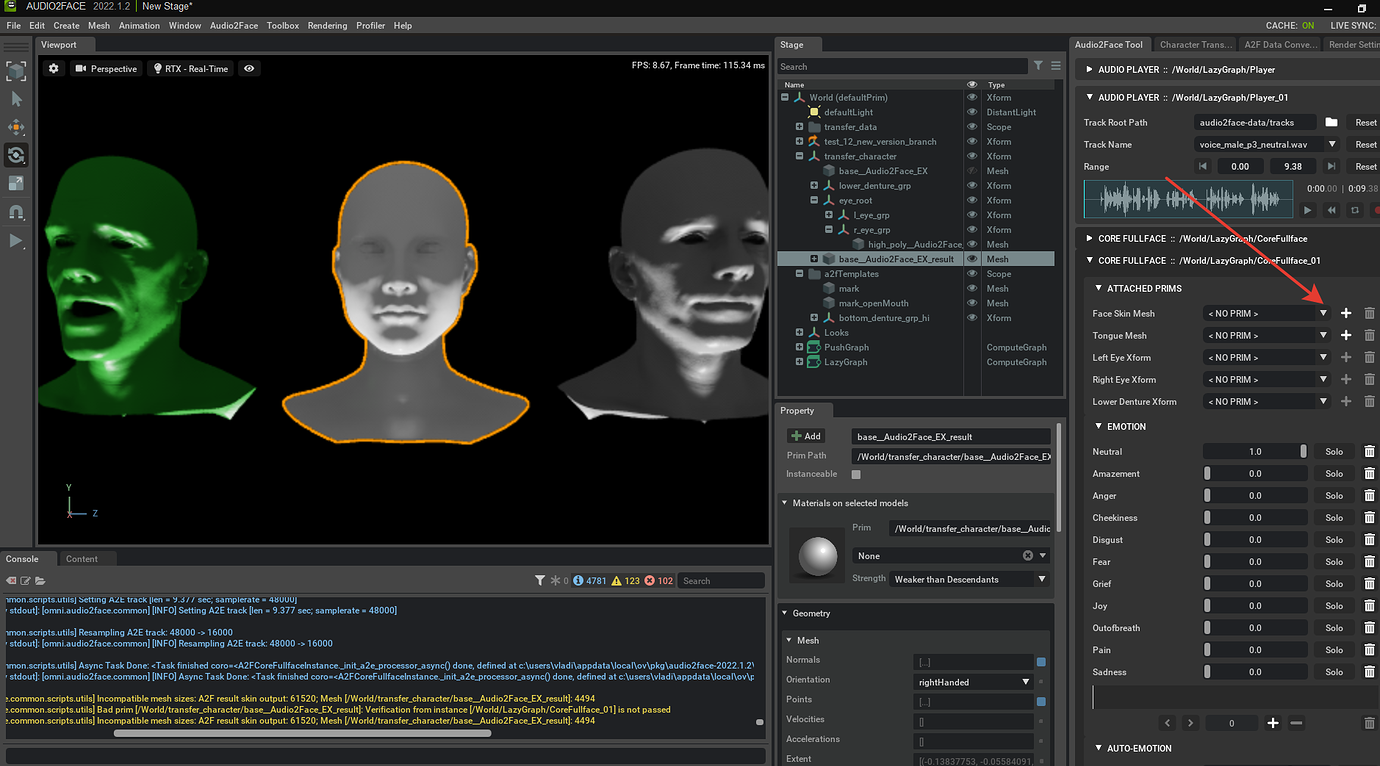The height and width of the screenshot is (766, 1380).
Task: Click the viewport settings gear icon
Action: pyautogui.click(x=54, y=69)
